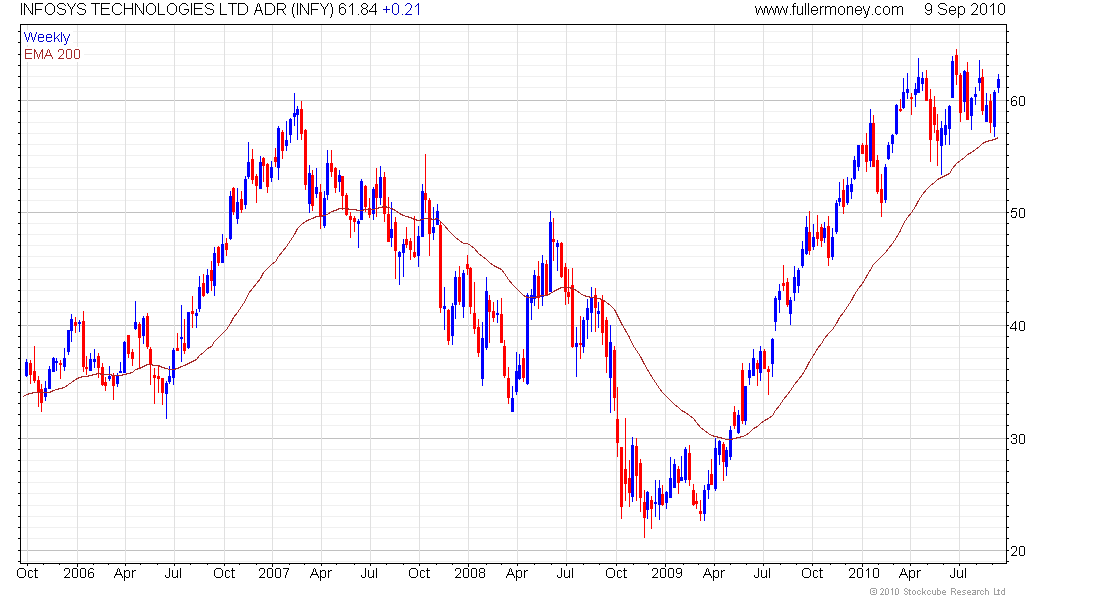Open the www.fullermoney.com link text
Viewport: 1100px width, 600px height.
click(829, 10)
